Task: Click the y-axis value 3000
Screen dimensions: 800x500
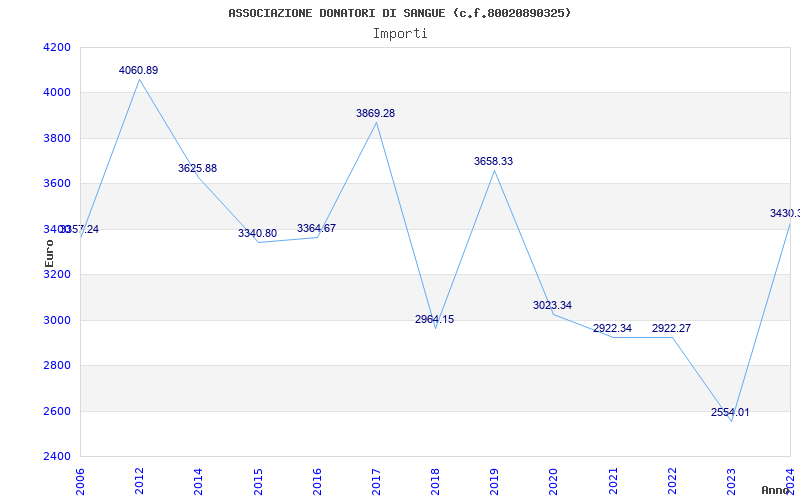Action: (57, 320)
